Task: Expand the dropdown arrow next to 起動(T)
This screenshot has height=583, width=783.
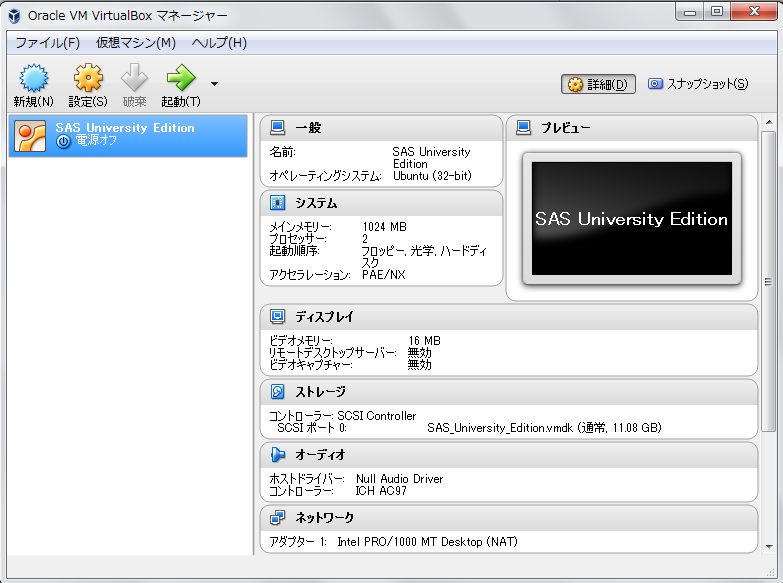Action: (x=214, y=84)
